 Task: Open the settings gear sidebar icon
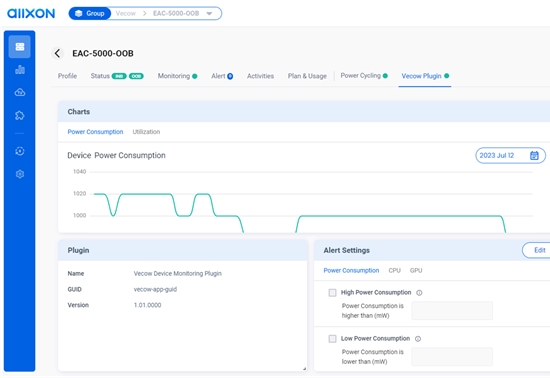click(x=20, y=174)
